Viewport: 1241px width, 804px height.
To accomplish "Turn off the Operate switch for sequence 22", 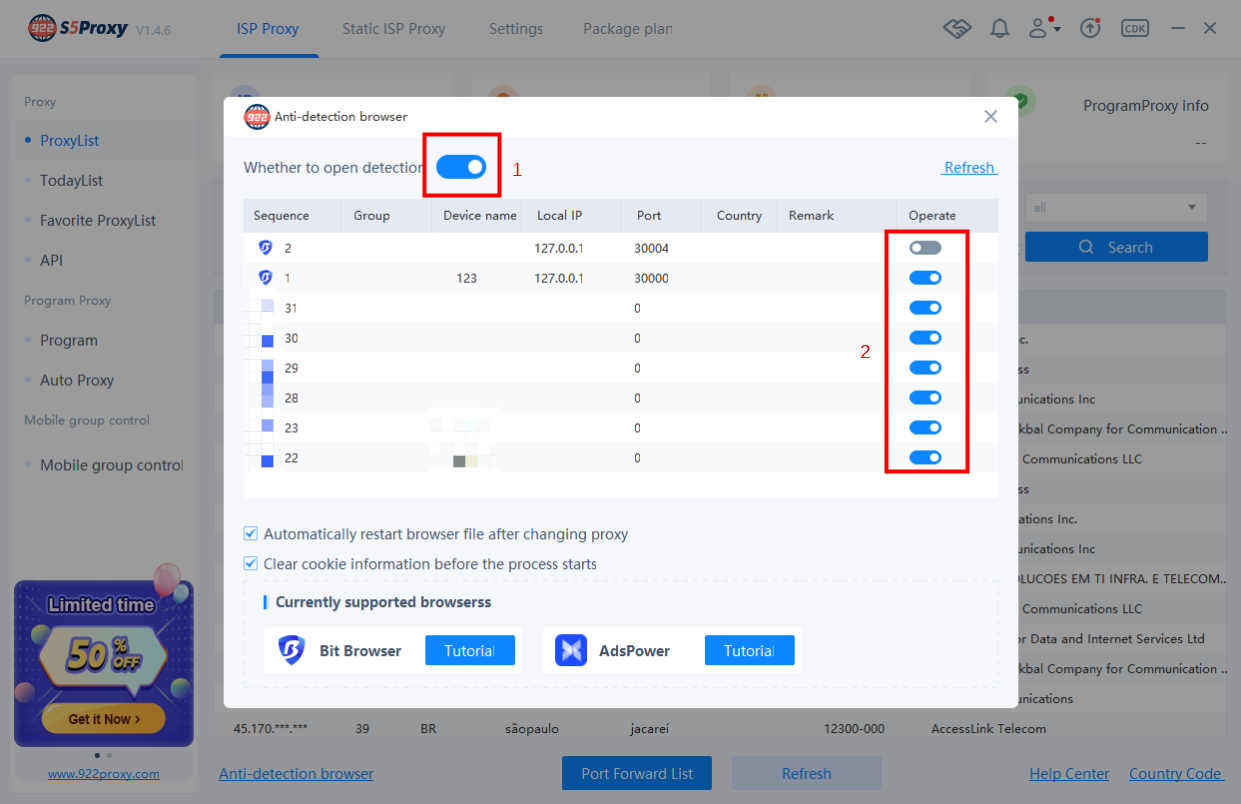I will 925,458.
